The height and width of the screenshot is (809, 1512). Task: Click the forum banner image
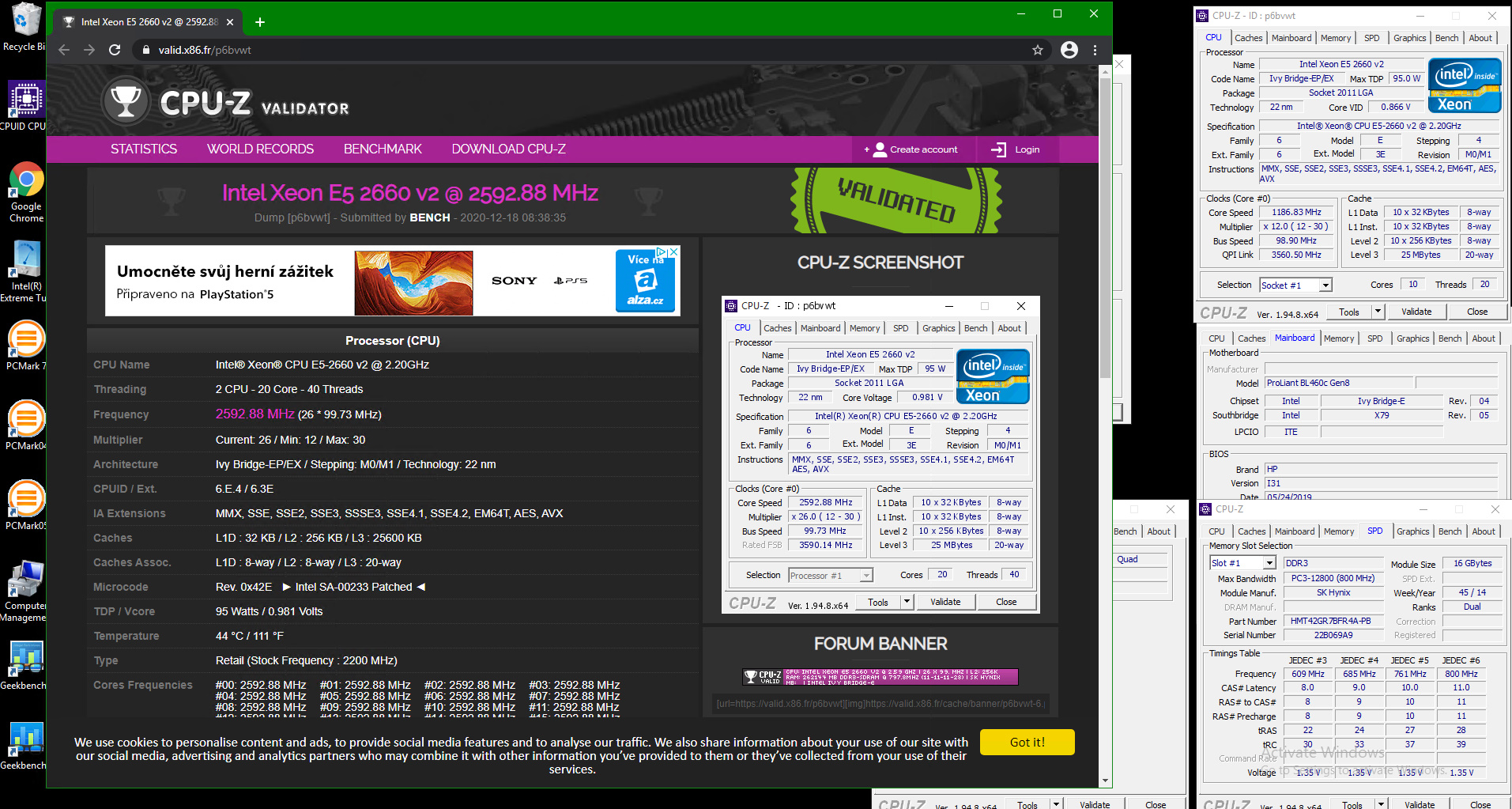[880, 677]
